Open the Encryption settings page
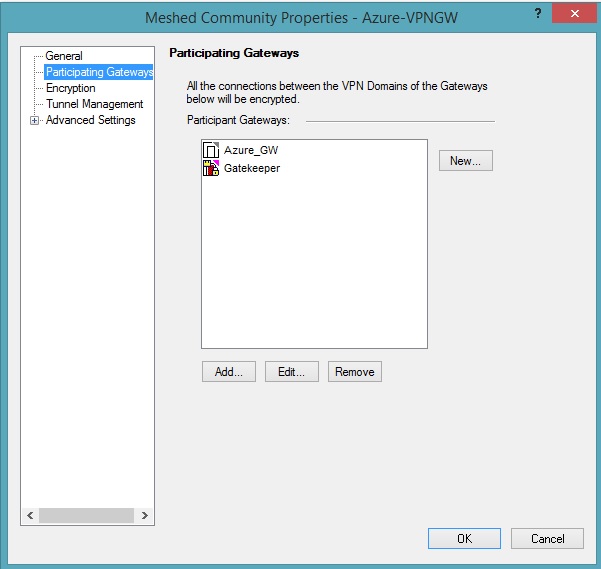 (x=71, y=88)
